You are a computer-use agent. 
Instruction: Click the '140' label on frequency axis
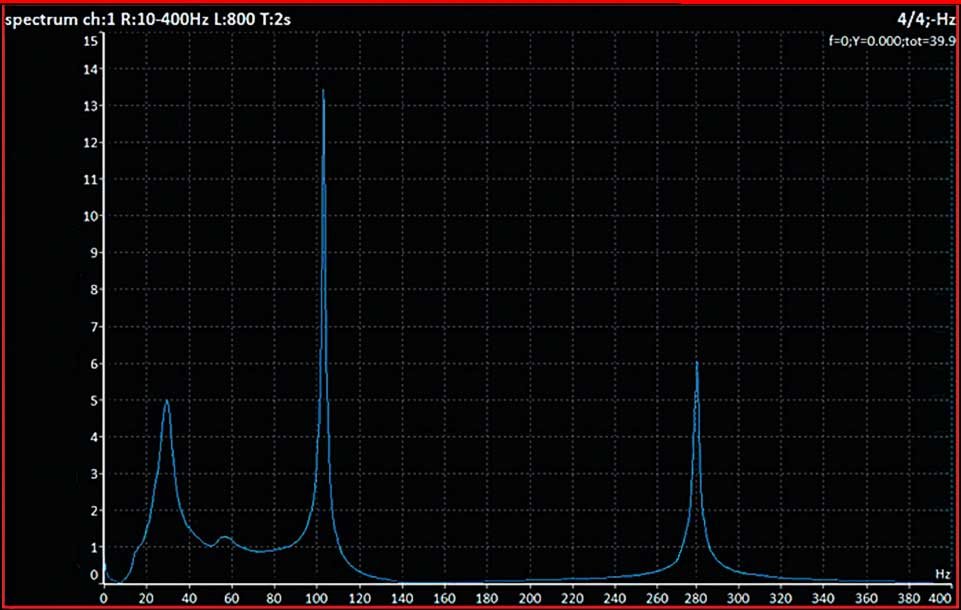click(x=401, y=599)
